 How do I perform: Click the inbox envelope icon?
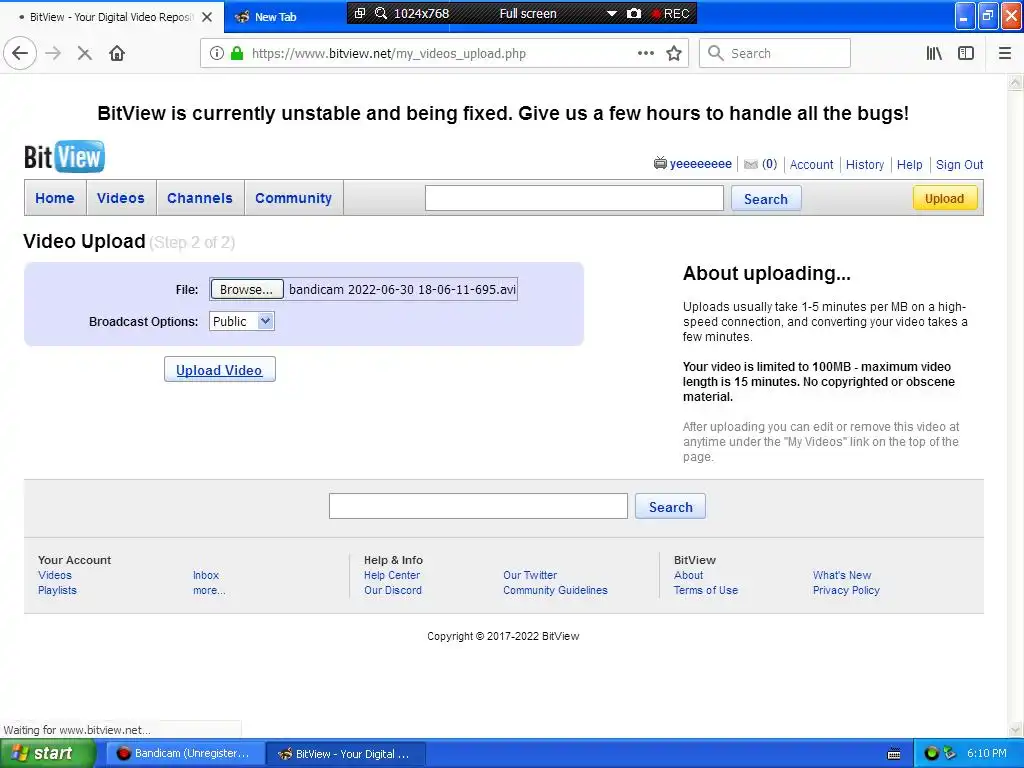[751, 165]
